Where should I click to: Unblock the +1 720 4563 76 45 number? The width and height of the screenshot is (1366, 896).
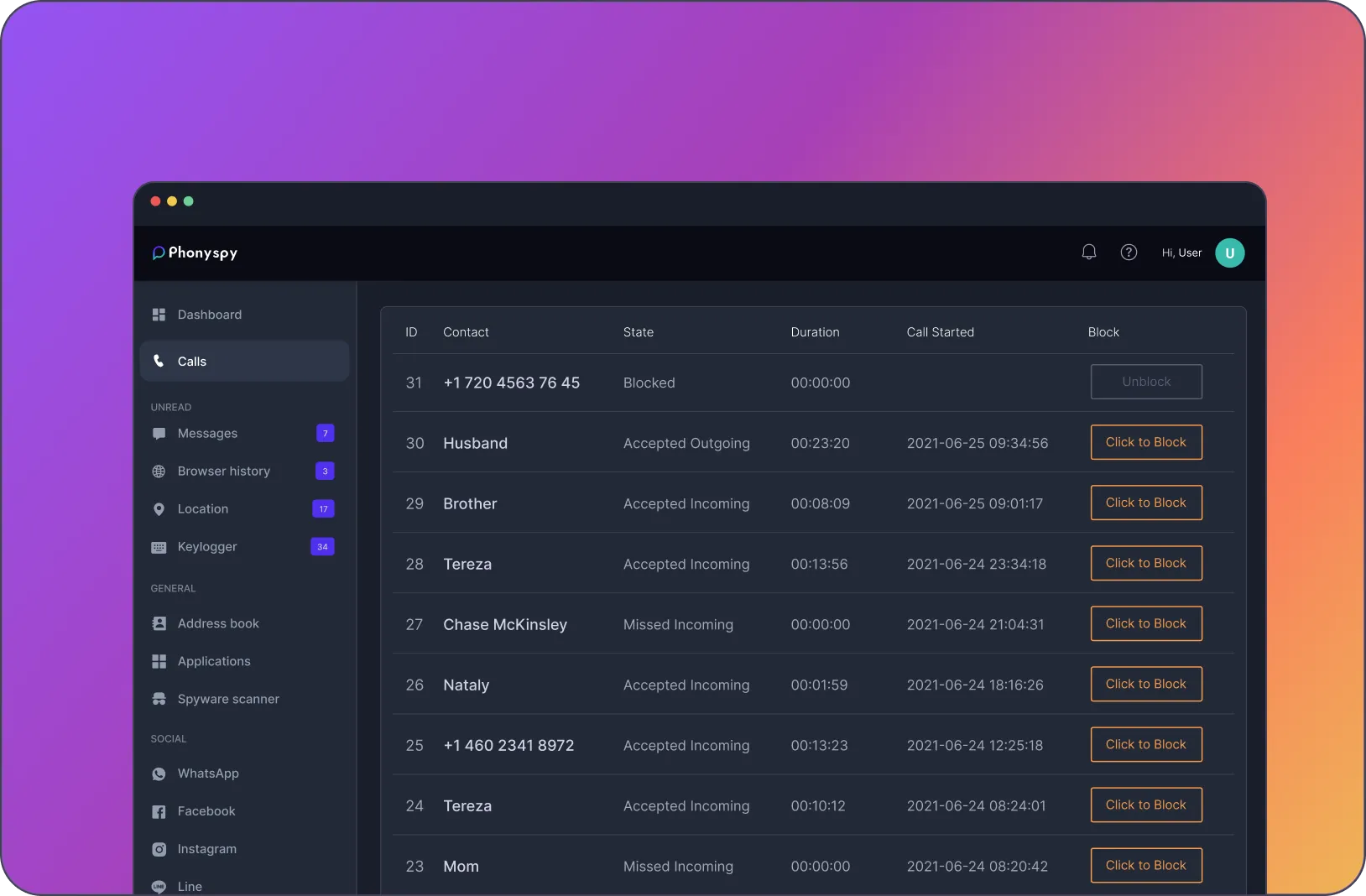tap(1146, 382)
